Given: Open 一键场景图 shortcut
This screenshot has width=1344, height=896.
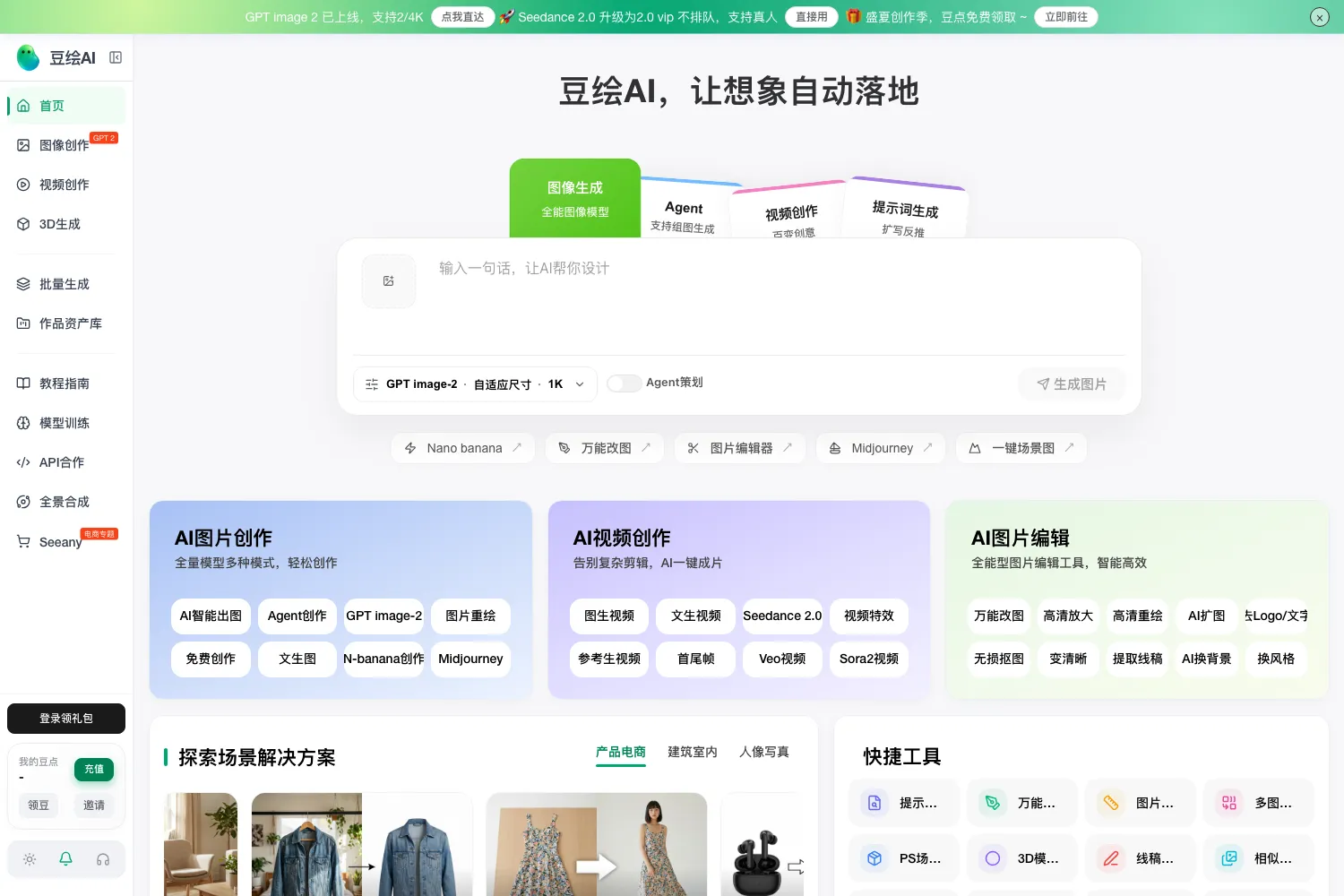Looking at the screenshot, I should pyautogui.click(x=1021, y=448).
